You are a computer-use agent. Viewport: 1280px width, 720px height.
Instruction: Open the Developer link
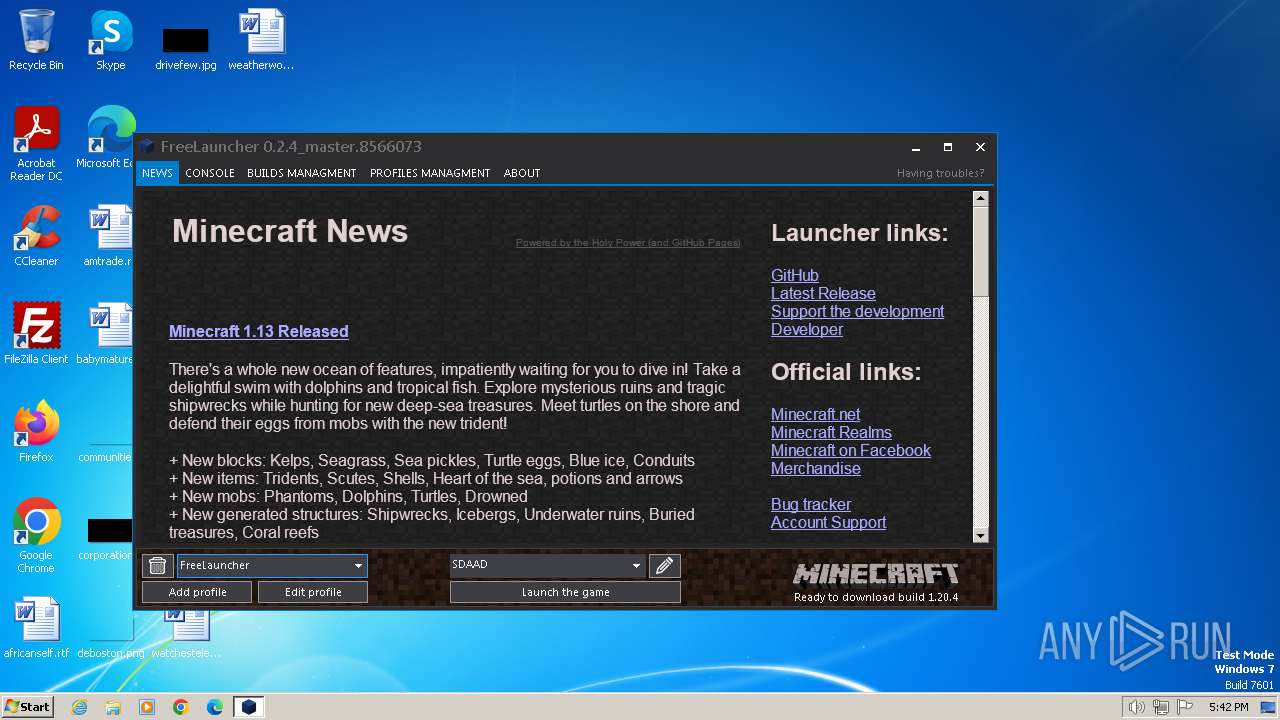807,329
